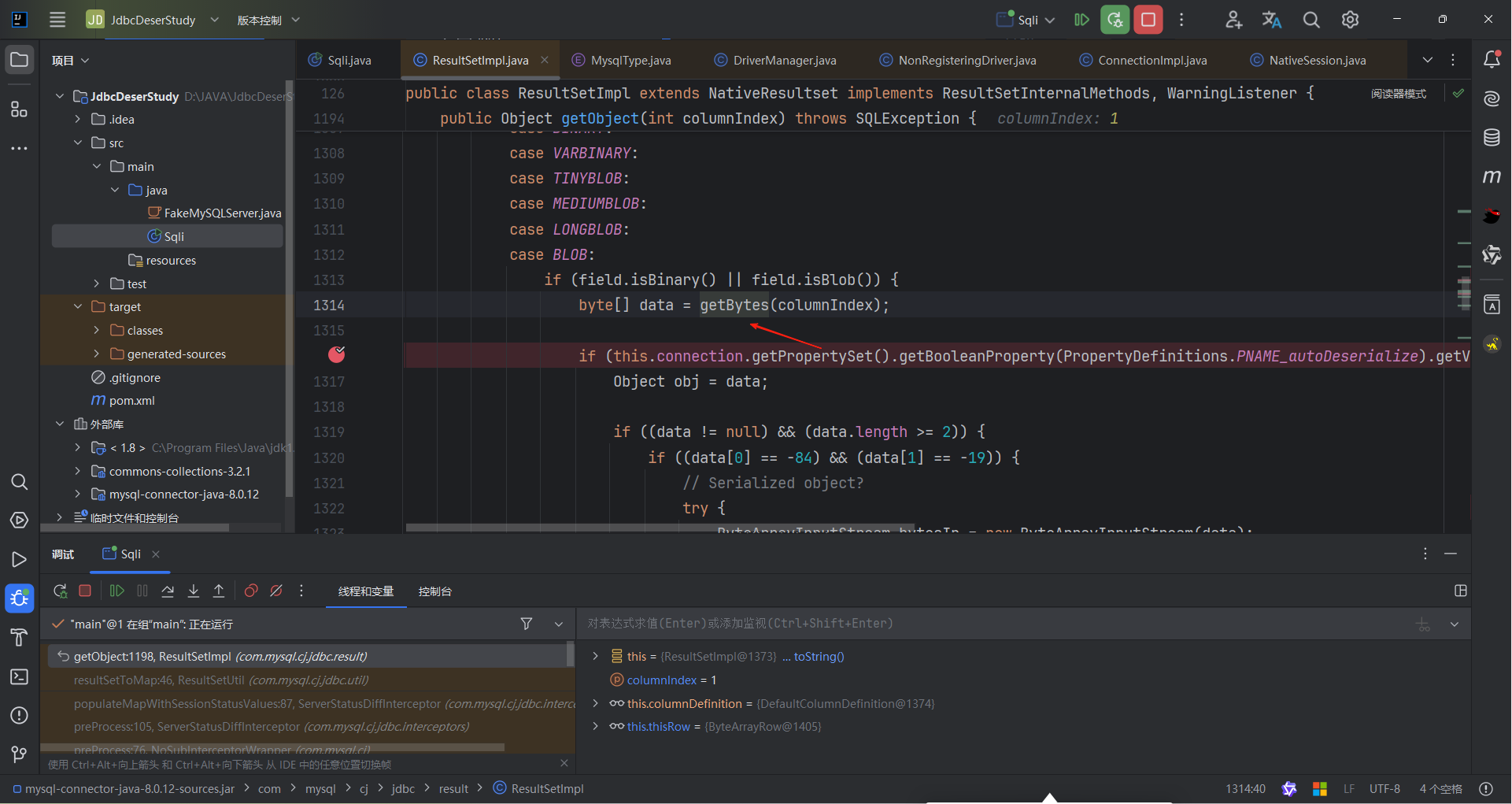
Task: Open the Build hammer tool window
Action: tap(20, 637)
